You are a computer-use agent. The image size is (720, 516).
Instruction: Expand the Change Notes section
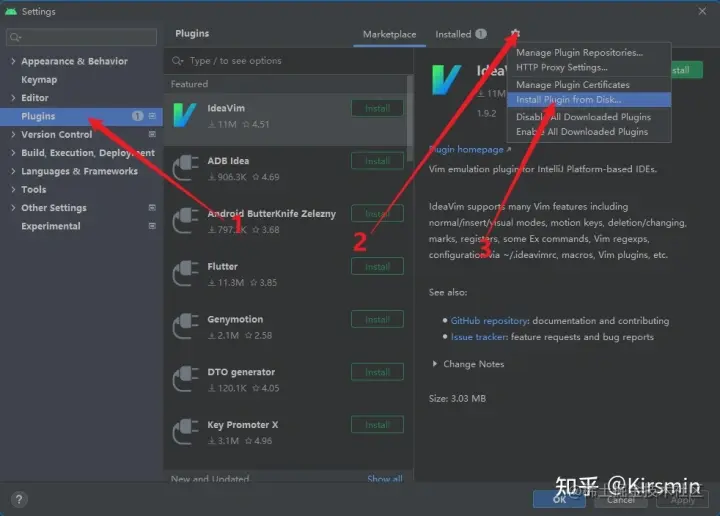click(x=434, y=364)
